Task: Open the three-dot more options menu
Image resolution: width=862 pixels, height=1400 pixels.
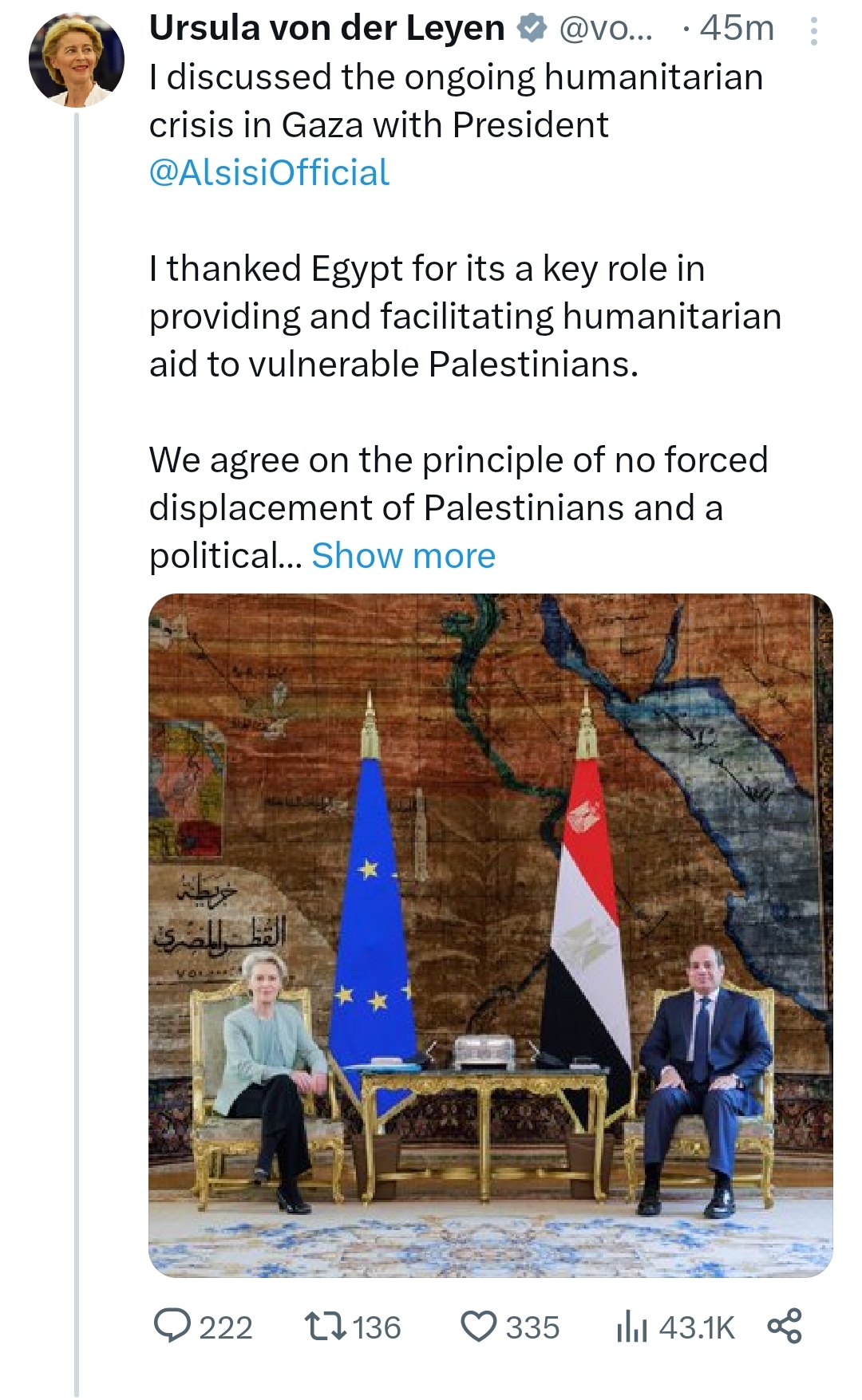Action: click(813, 30)
